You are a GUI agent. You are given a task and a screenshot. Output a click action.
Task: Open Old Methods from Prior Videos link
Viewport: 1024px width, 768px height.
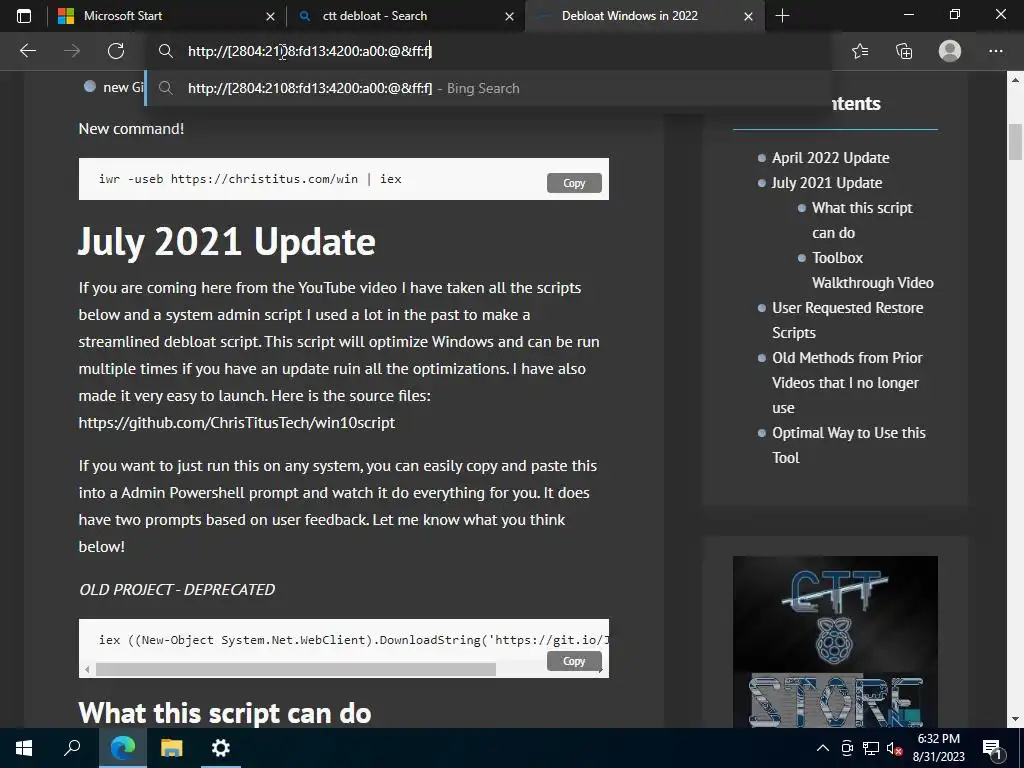point(847,383)
